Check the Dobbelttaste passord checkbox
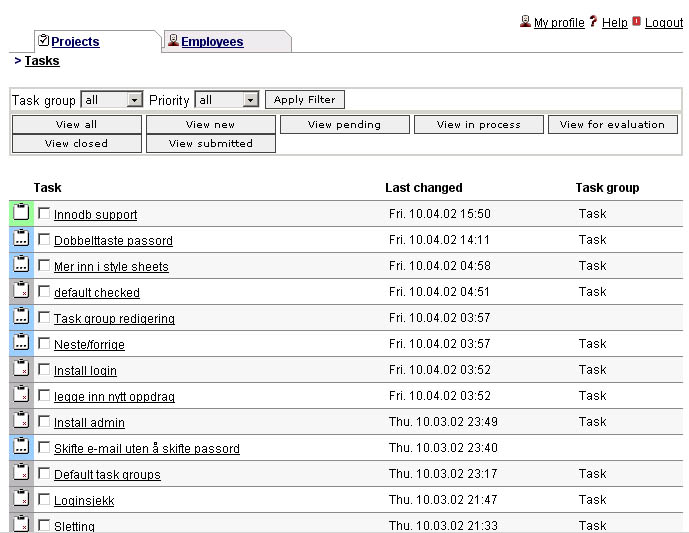This screenshot has height=533, width=689. (44, 239)
